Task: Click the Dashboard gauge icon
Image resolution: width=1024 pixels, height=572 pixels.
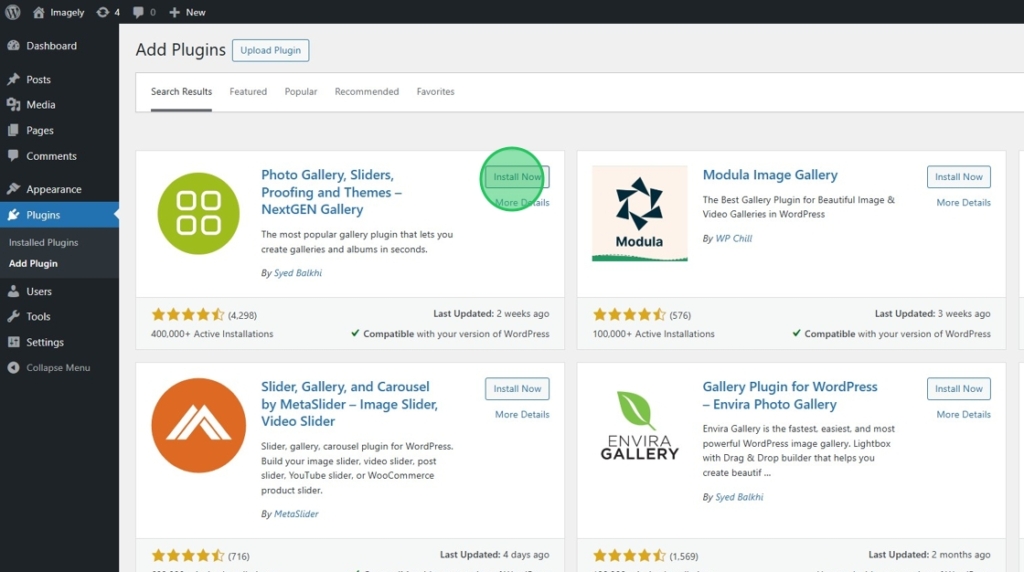Action: (x=14, y=46)
